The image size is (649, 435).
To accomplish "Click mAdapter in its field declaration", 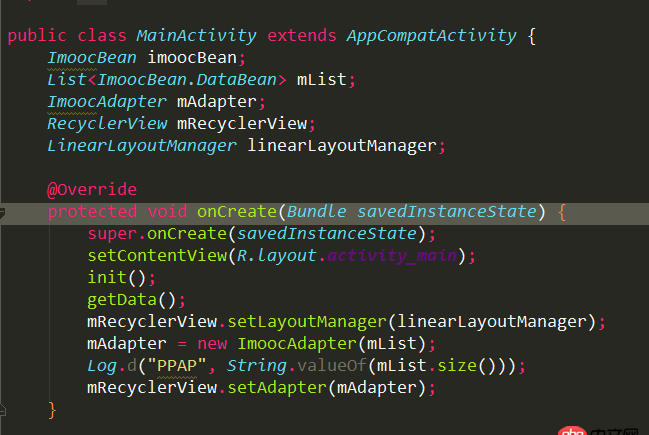I will [217, 101].
